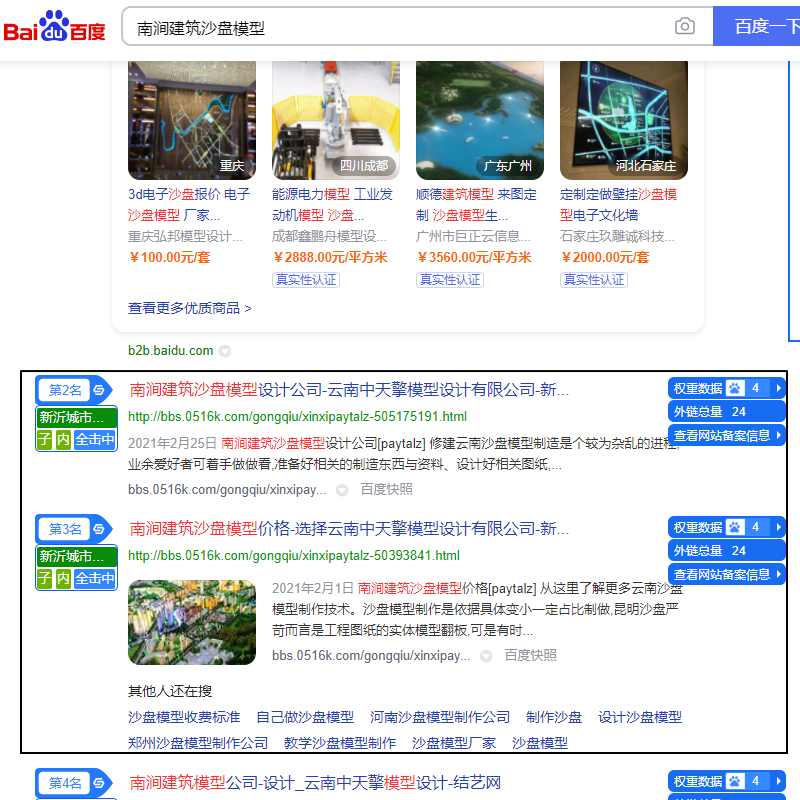Open the 河北石家庄 product thumbnail
The image size is (800, 800).
point(623,120)
